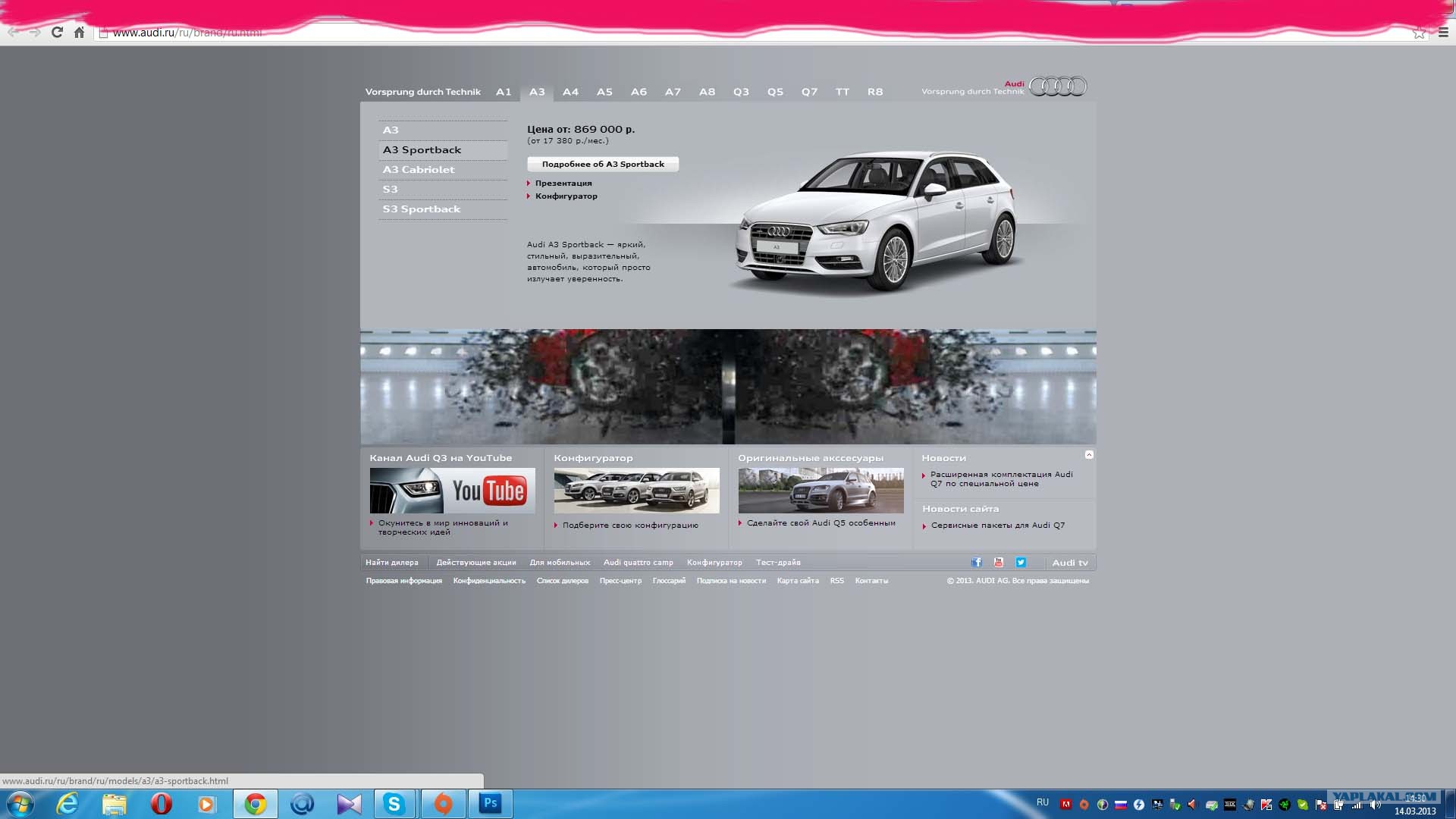Launch Internet Explorer from the taskbar
Viewport: 1456px width, 819px height.
click(x=67, y=804)
